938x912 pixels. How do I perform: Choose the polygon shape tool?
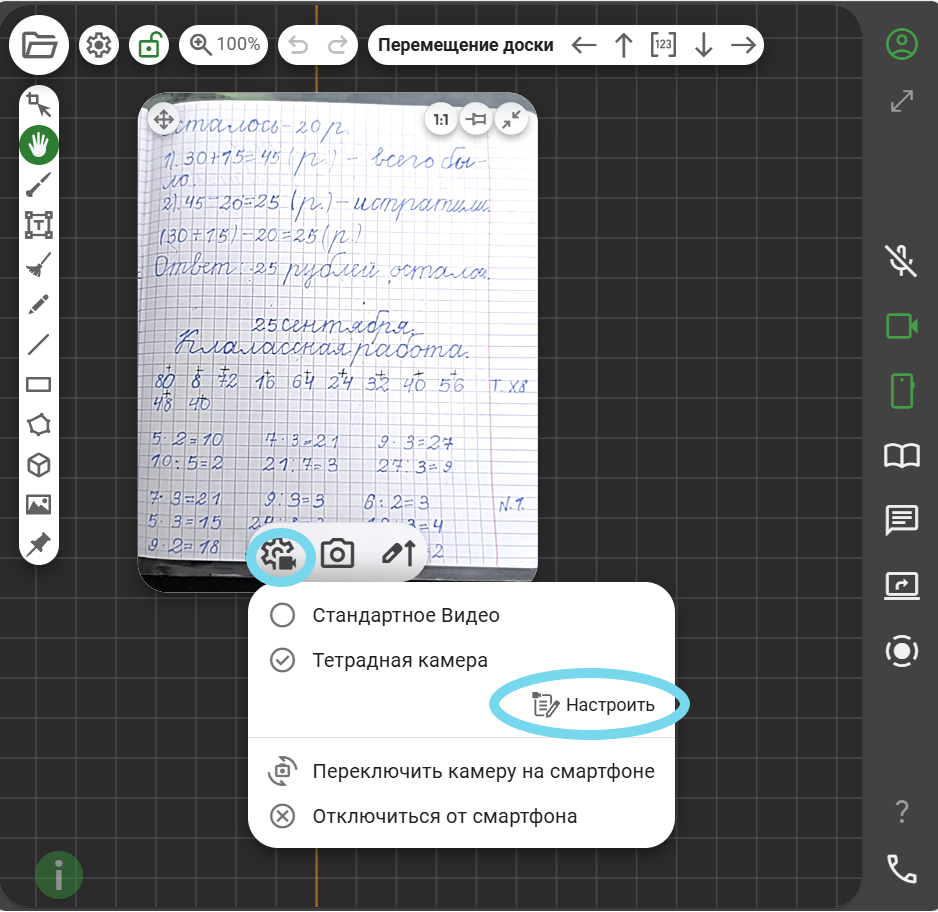[39, 424]
